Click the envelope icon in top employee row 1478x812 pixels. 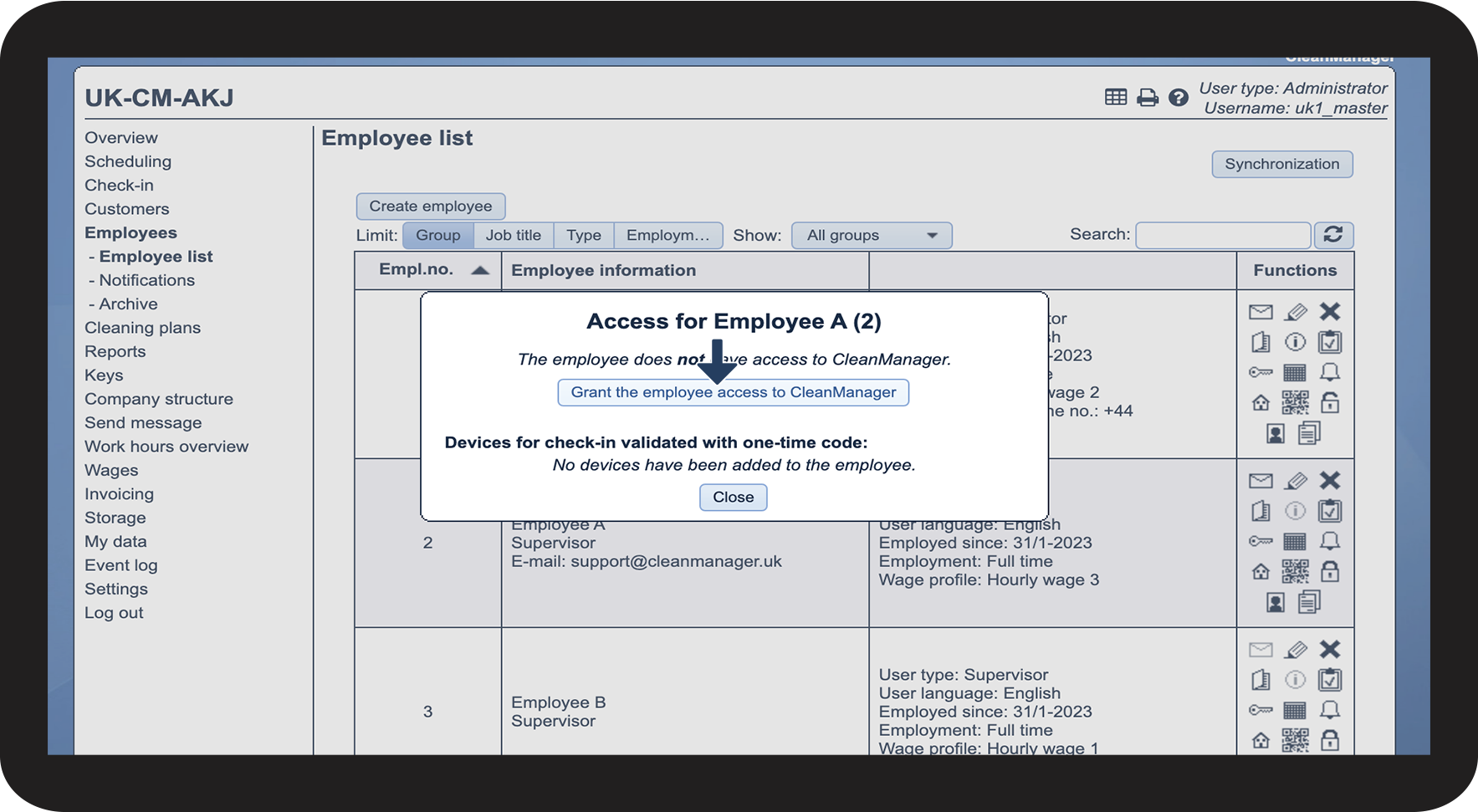coord(1261,312)
